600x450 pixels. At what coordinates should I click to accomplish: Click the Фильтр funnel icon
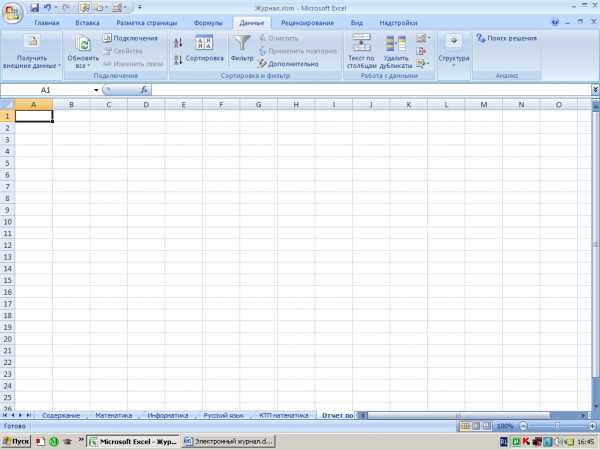(x=242, y=43)
